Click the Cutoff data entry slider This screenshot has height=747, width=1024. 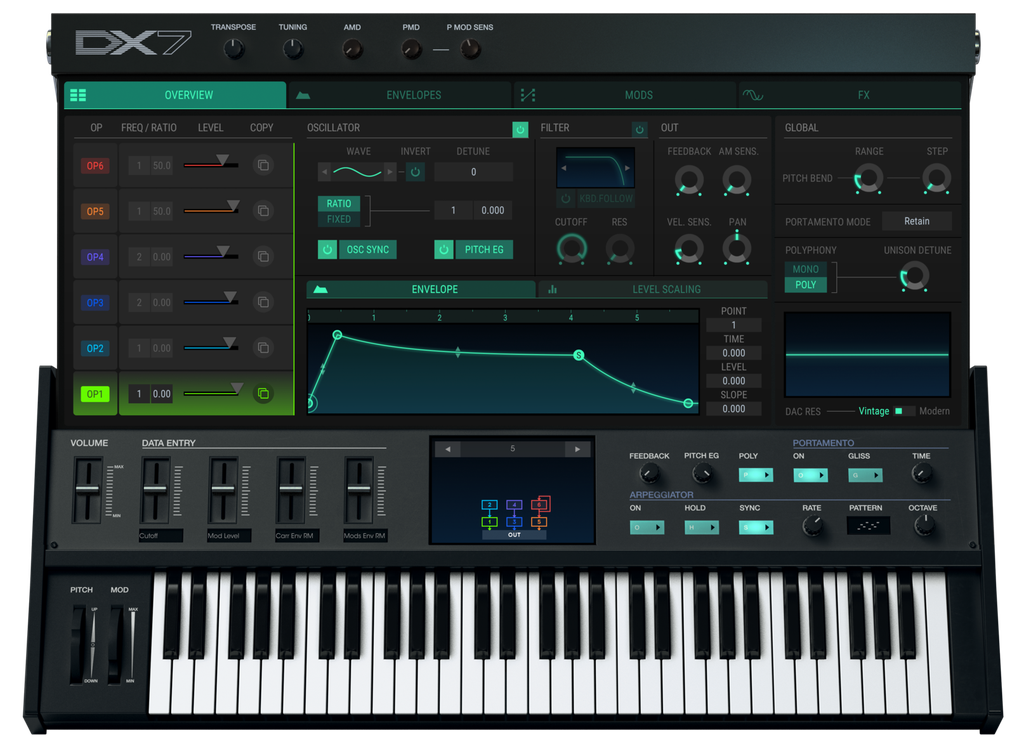click(155, 490)
